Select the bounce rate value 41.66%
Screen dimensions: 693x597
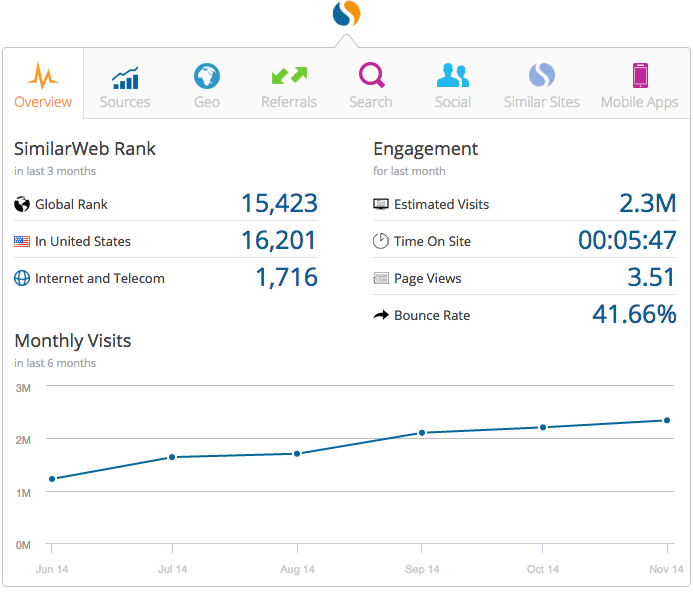(634, 315)
